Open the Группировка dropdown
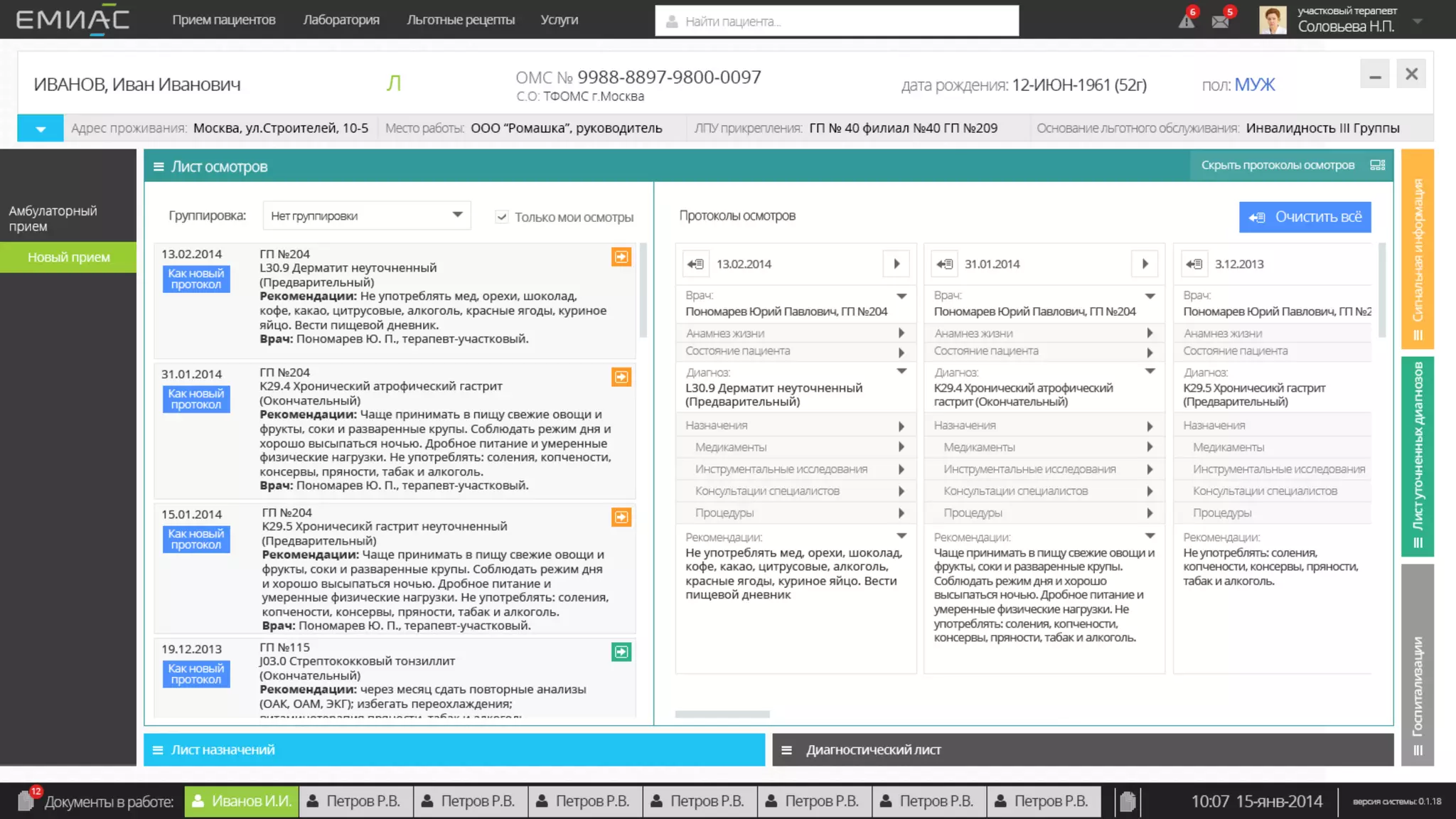This screenshot has height=819, width=1456. point(366,215)
